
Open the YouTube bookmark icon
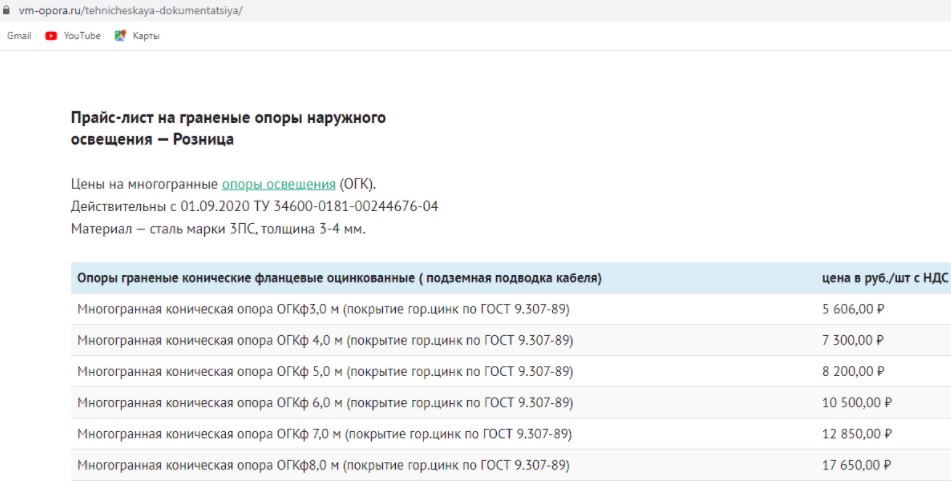51,36
